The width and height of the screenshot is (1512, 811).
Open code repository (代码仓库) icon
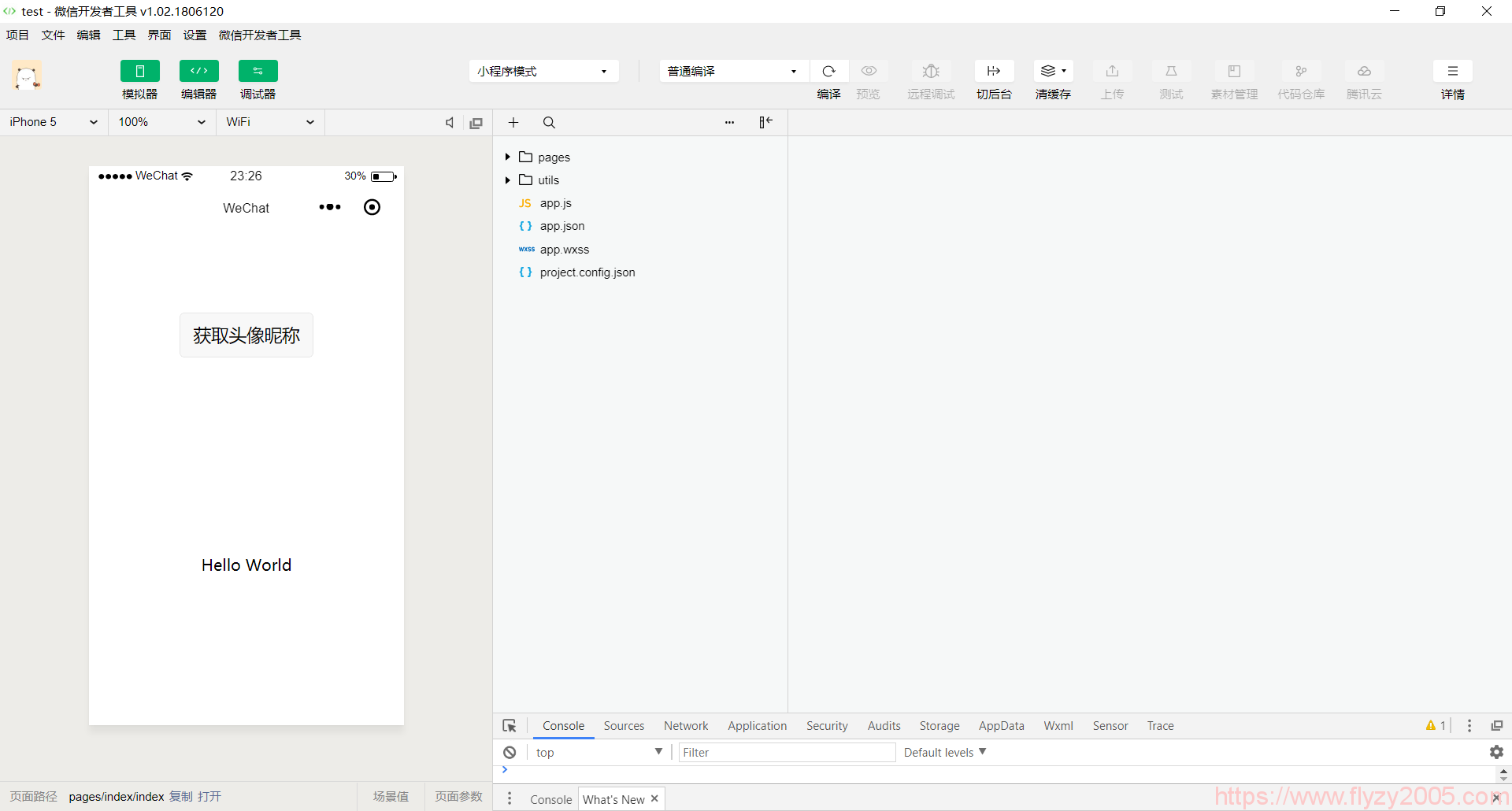click(1301, 71)
